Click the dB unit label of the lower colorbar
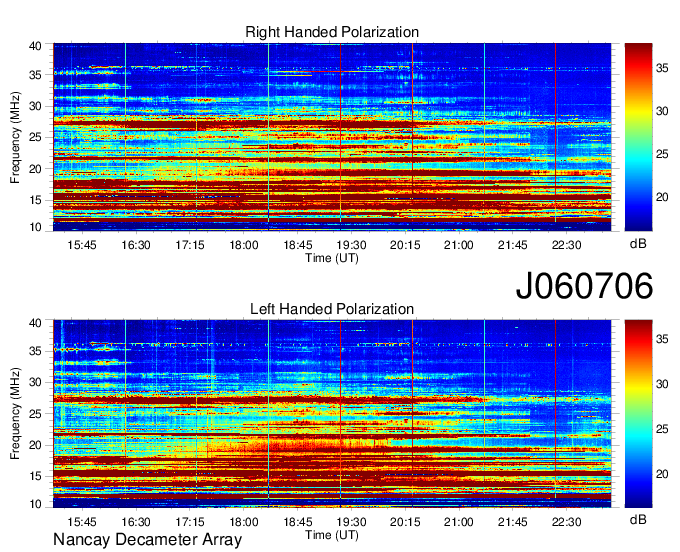 (x=638, y=519)
